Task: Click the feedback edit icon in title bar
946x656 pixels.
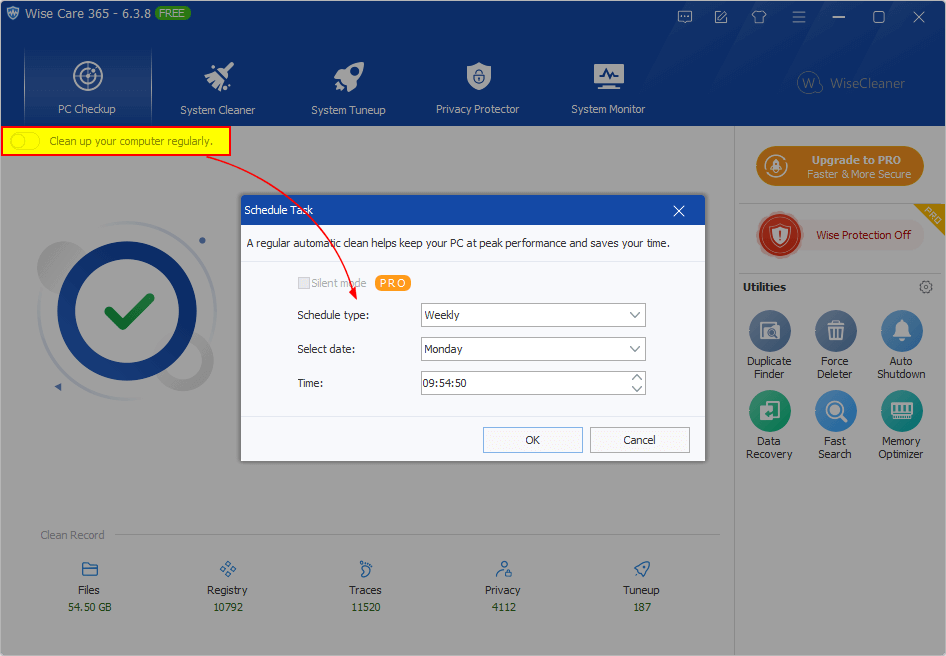Action: [721, 17]
